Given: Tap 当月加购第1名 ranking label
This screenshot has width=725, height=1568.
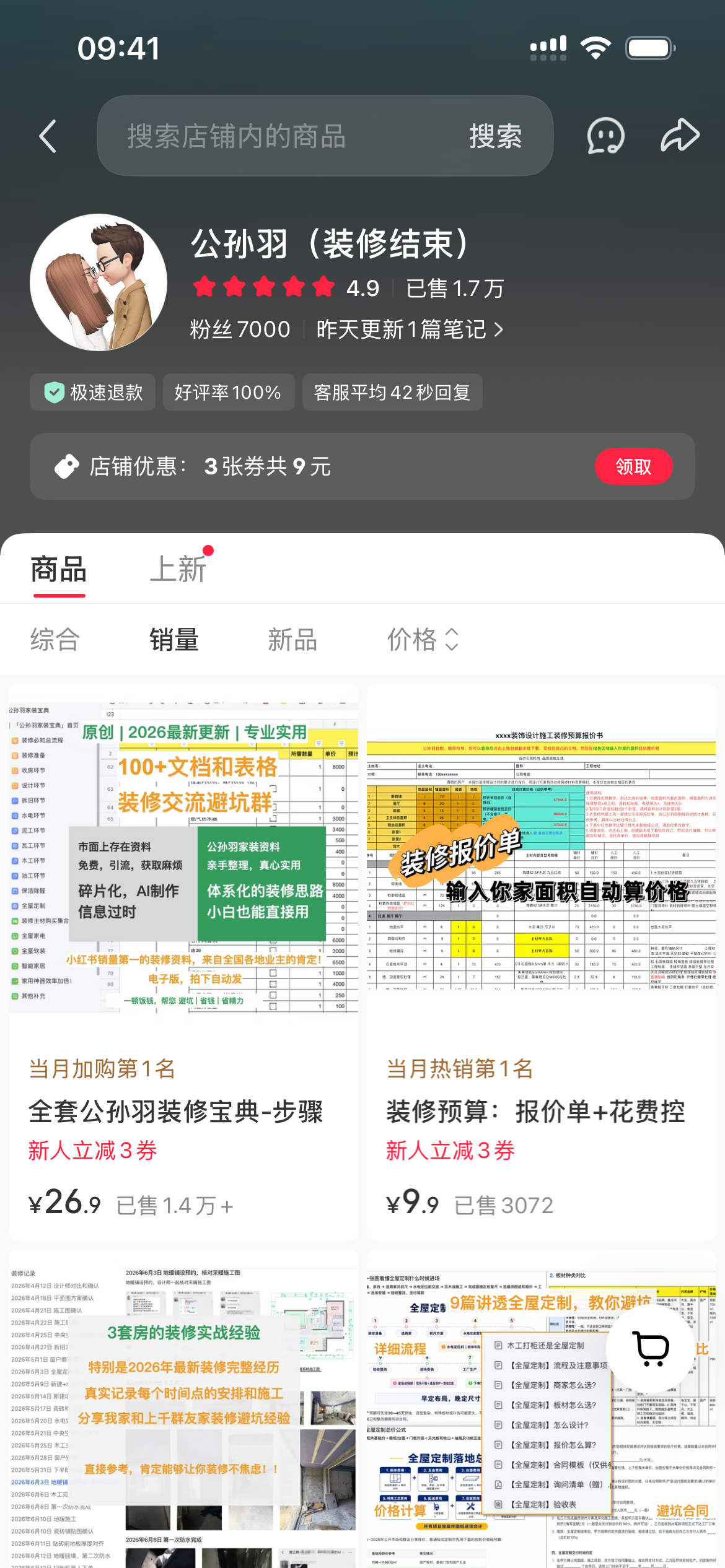Looking at the screenshot, I should point(102,1069).
